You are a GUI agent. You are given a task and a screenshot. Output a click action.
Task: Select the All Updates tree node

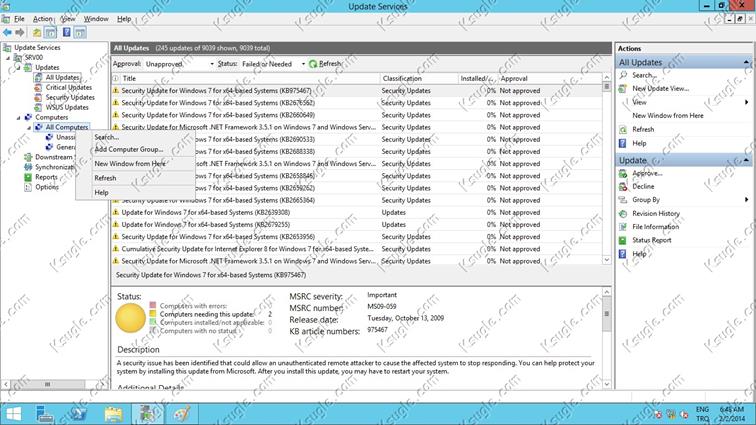pos(62,77)
